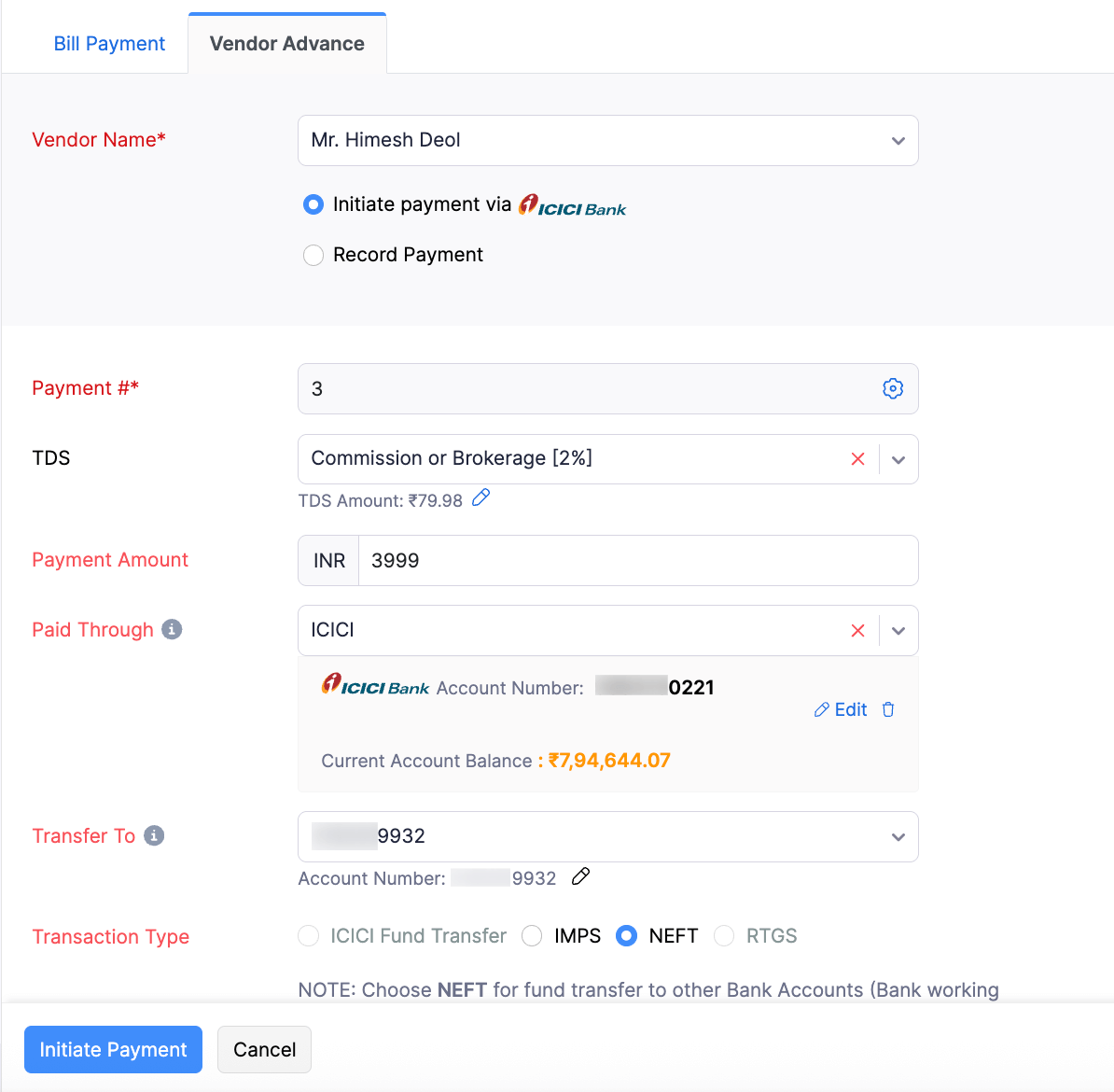1114x1092 pixels.
Task: Choose IMPS as transaction type
Action: (532, 936)
